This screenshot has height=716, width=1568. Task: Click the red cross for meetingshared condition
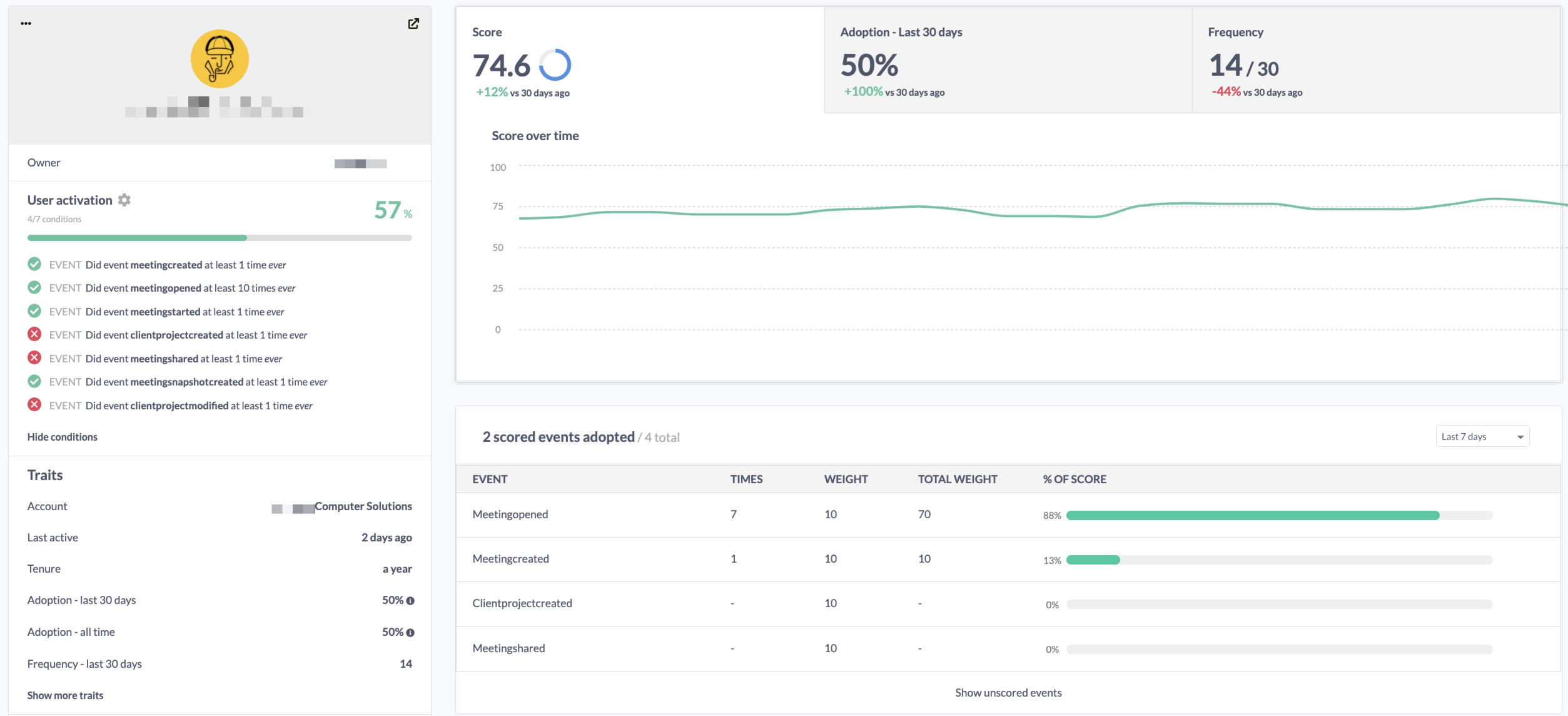34,358
